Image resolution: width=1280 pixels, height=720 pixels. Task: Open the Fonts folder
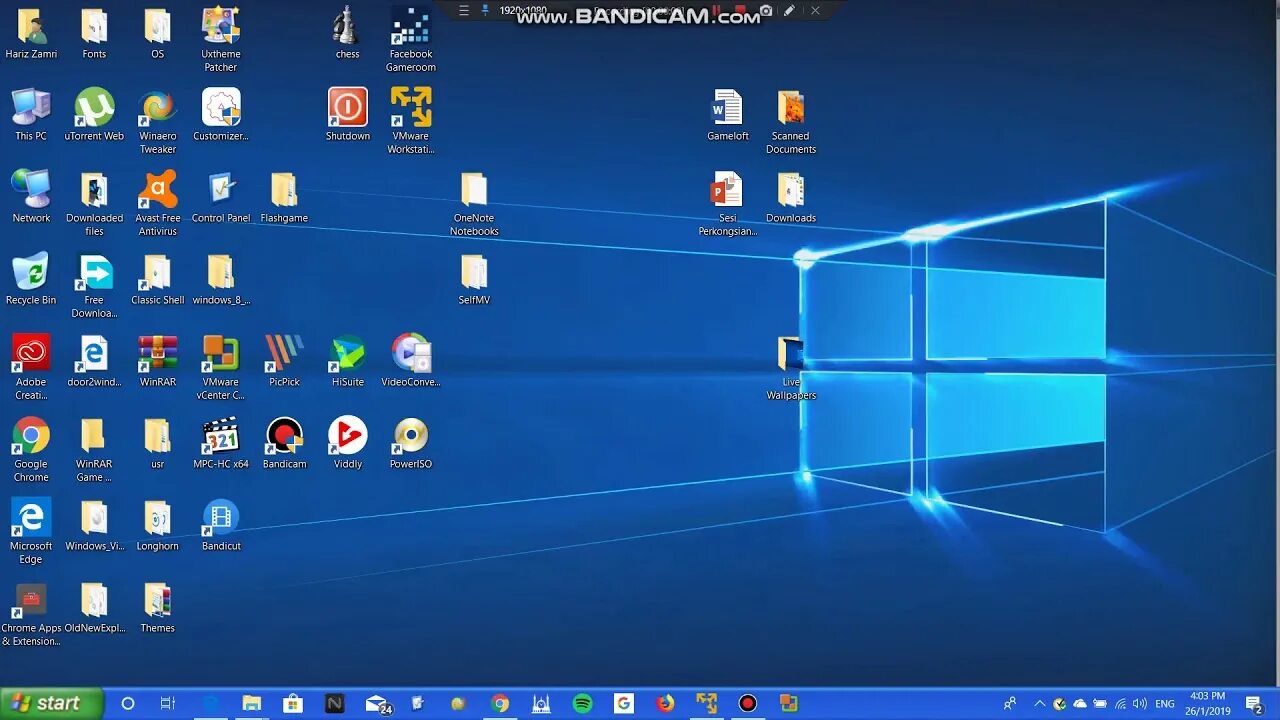[94, 34]
